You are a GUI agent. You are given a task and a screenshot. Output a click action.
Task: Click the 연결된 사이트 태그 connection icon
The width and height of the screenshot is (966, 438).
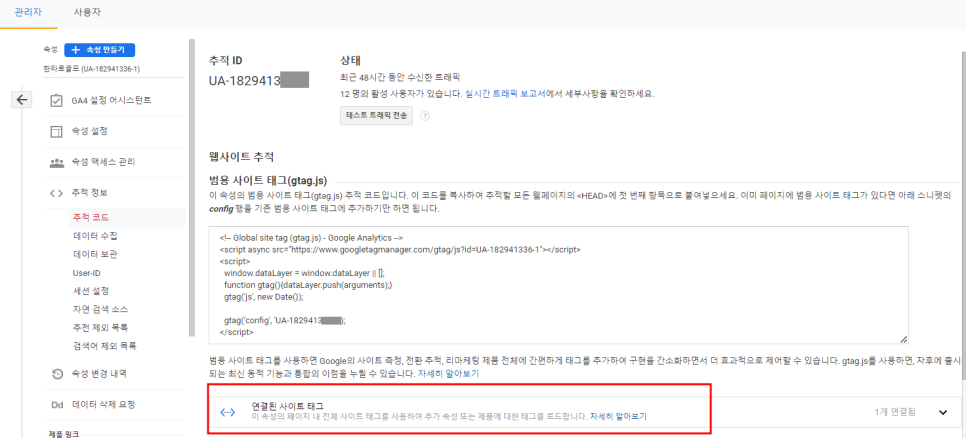point(227,413)
